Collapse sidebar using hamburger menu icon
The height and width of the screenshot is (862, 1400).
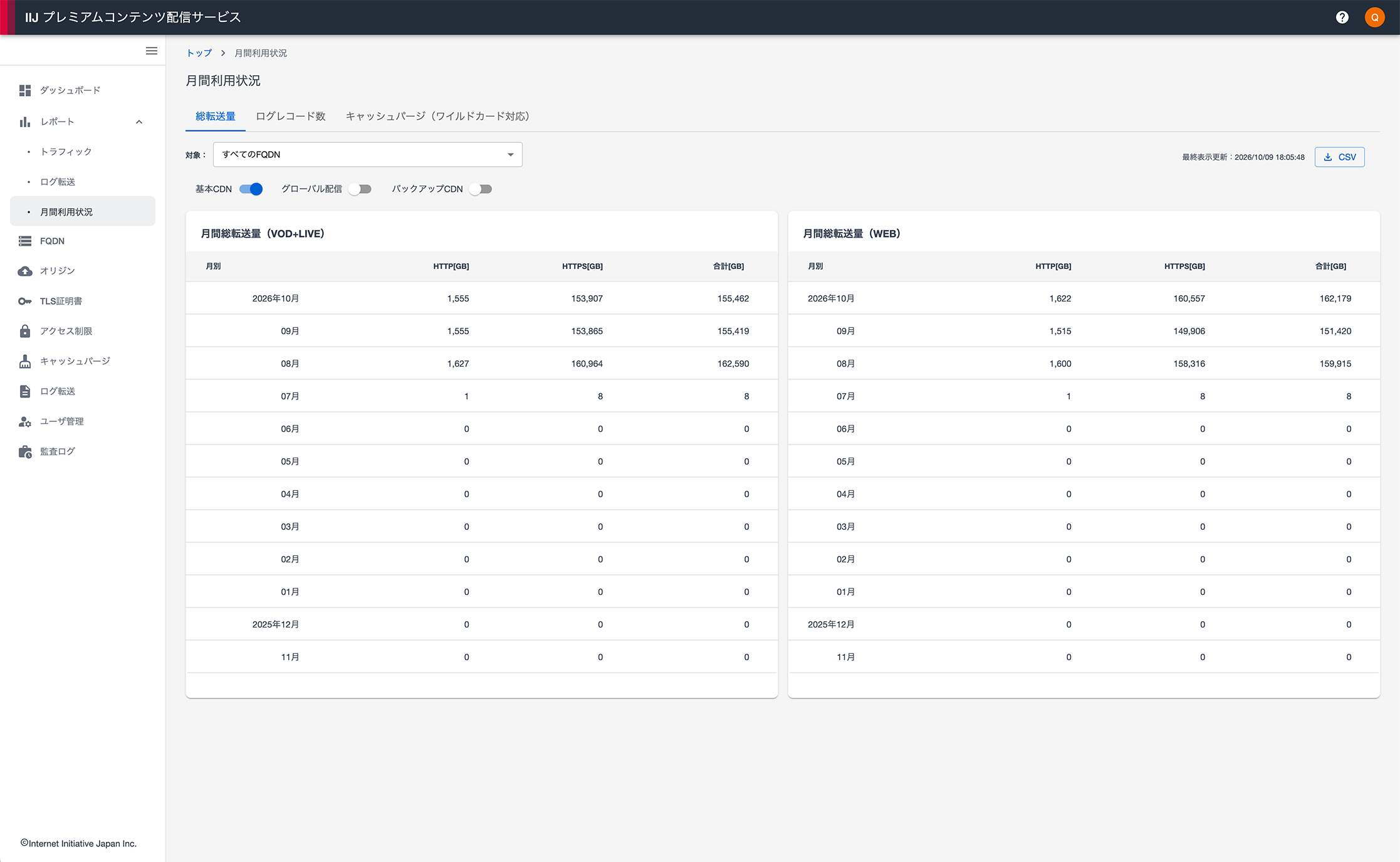coord(152,51)
